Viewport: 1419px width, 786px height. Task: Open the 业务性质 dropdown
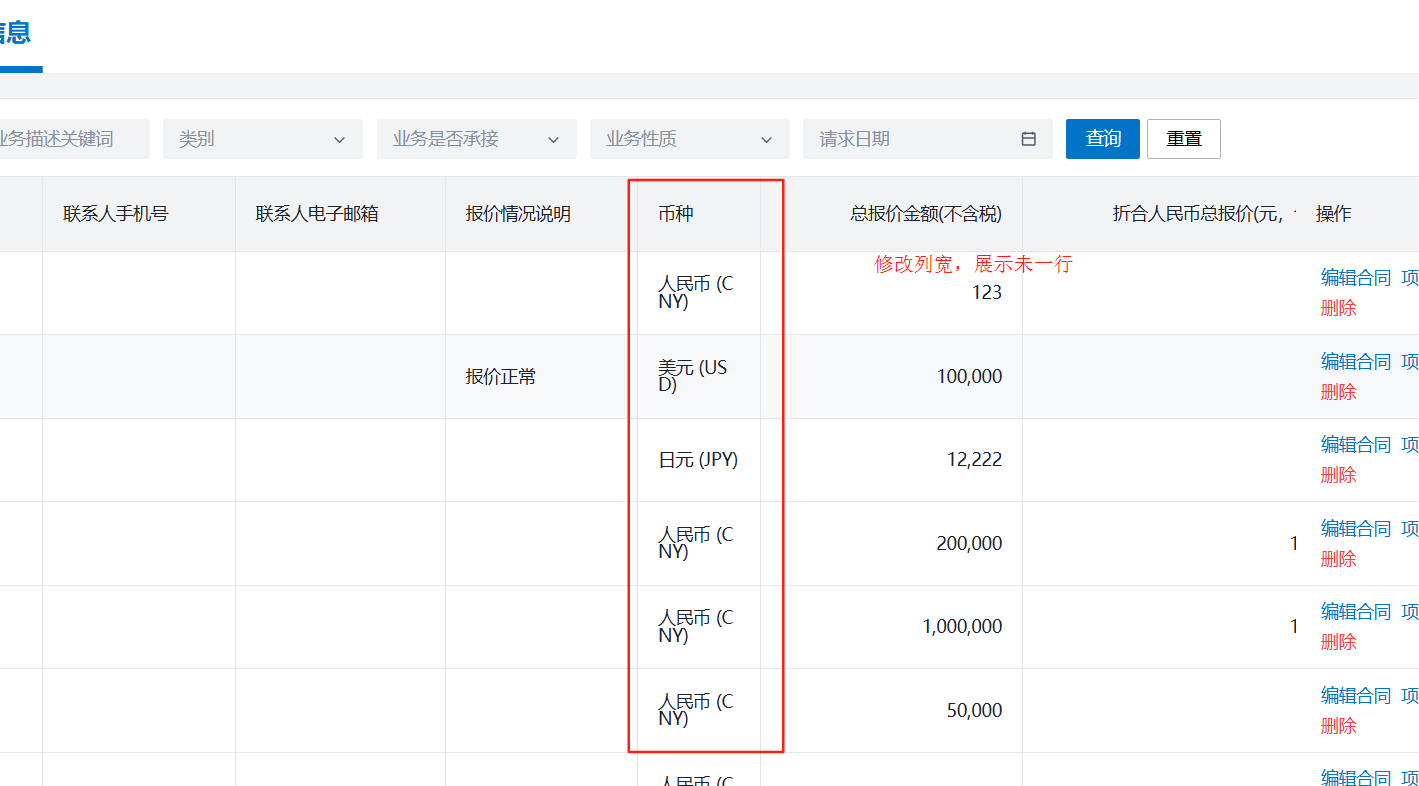tap(689, 139)
